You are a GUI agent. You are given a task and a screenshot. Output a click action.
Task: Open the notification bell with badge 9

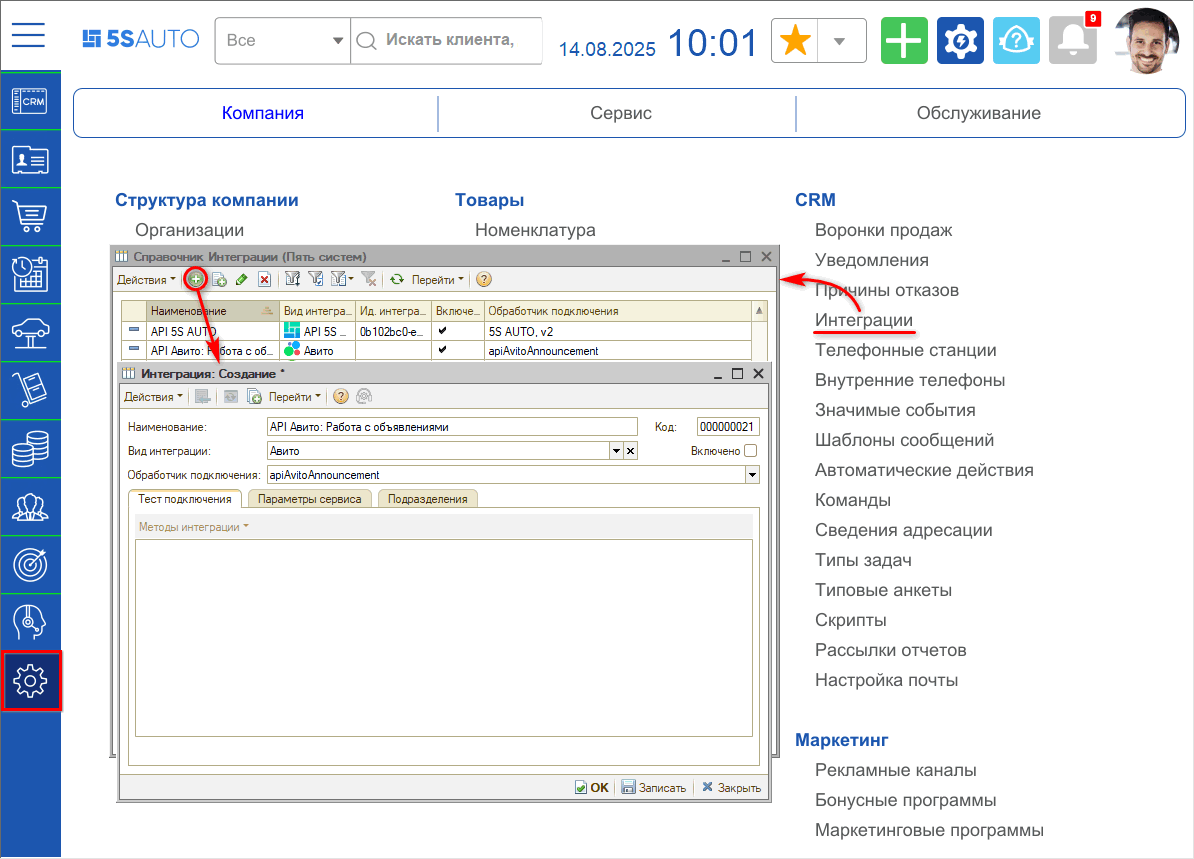pos(1073,41)
